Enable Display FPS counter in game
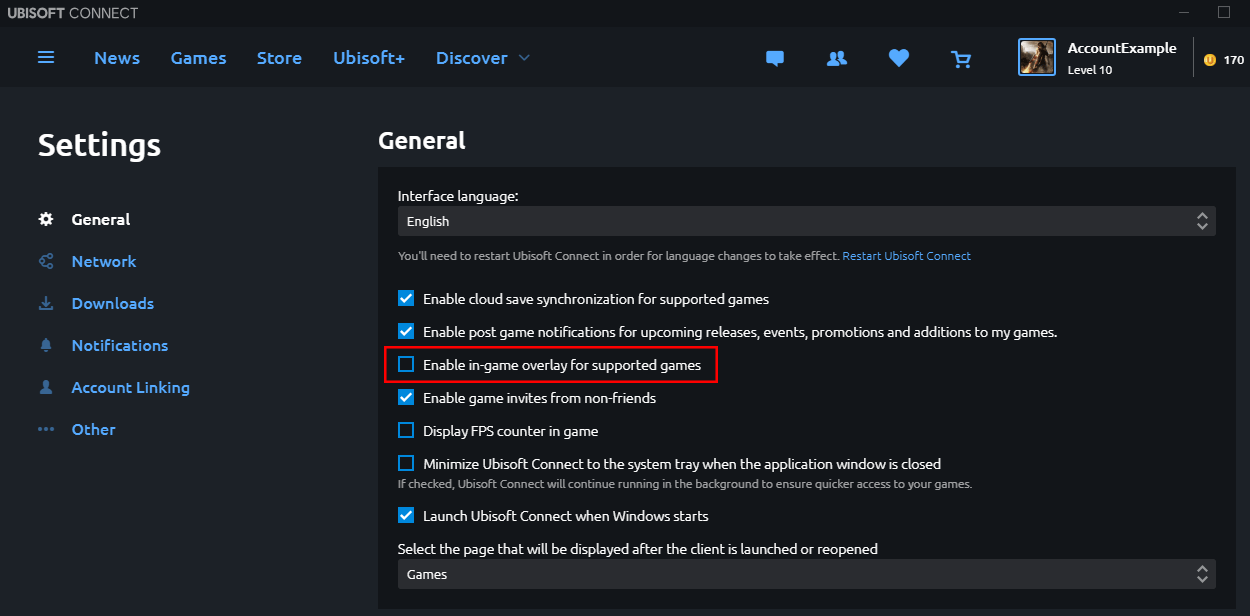 pos(406,431)
